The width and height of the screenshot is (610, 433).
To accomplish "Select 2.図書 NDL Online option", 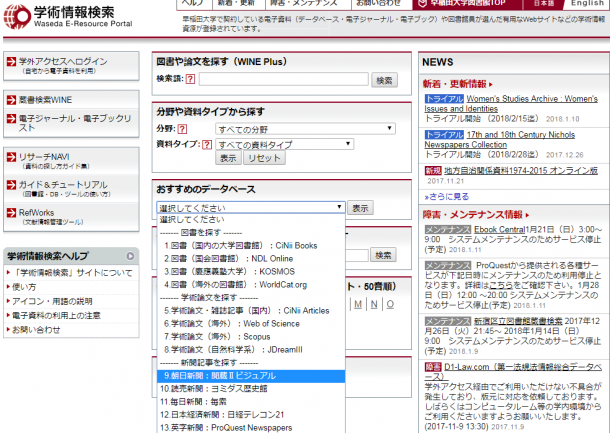I will coord(251,259).
